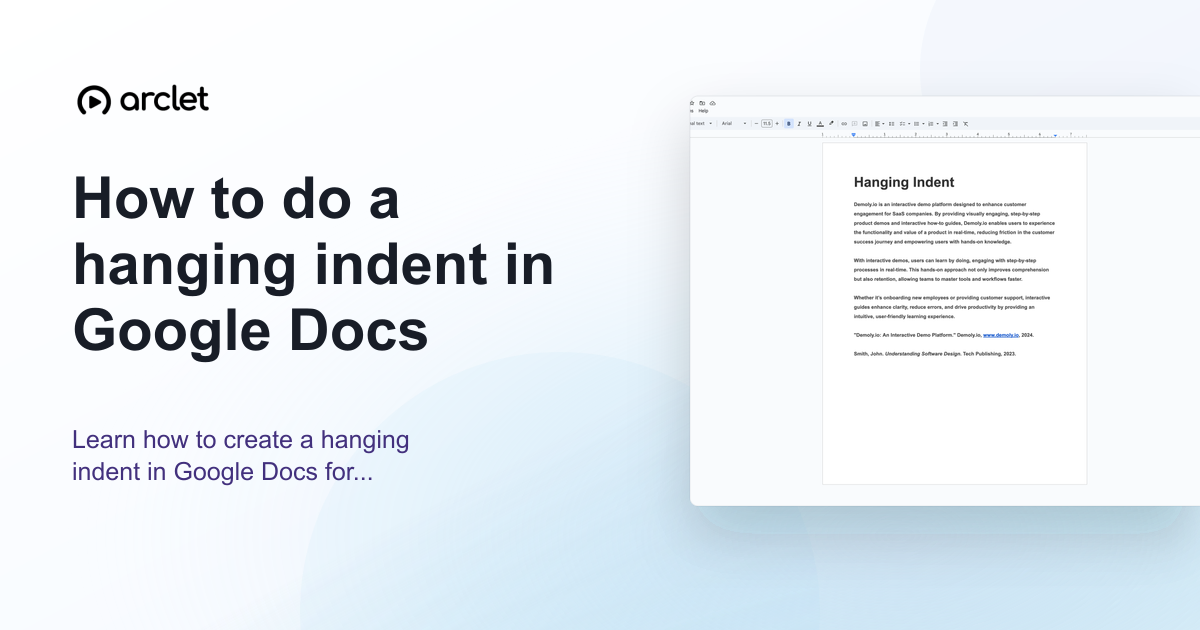Click the Decrease indent icon
Image resolution: width=1200 pixels, height=630 pixels.
[x=945, y=123]
